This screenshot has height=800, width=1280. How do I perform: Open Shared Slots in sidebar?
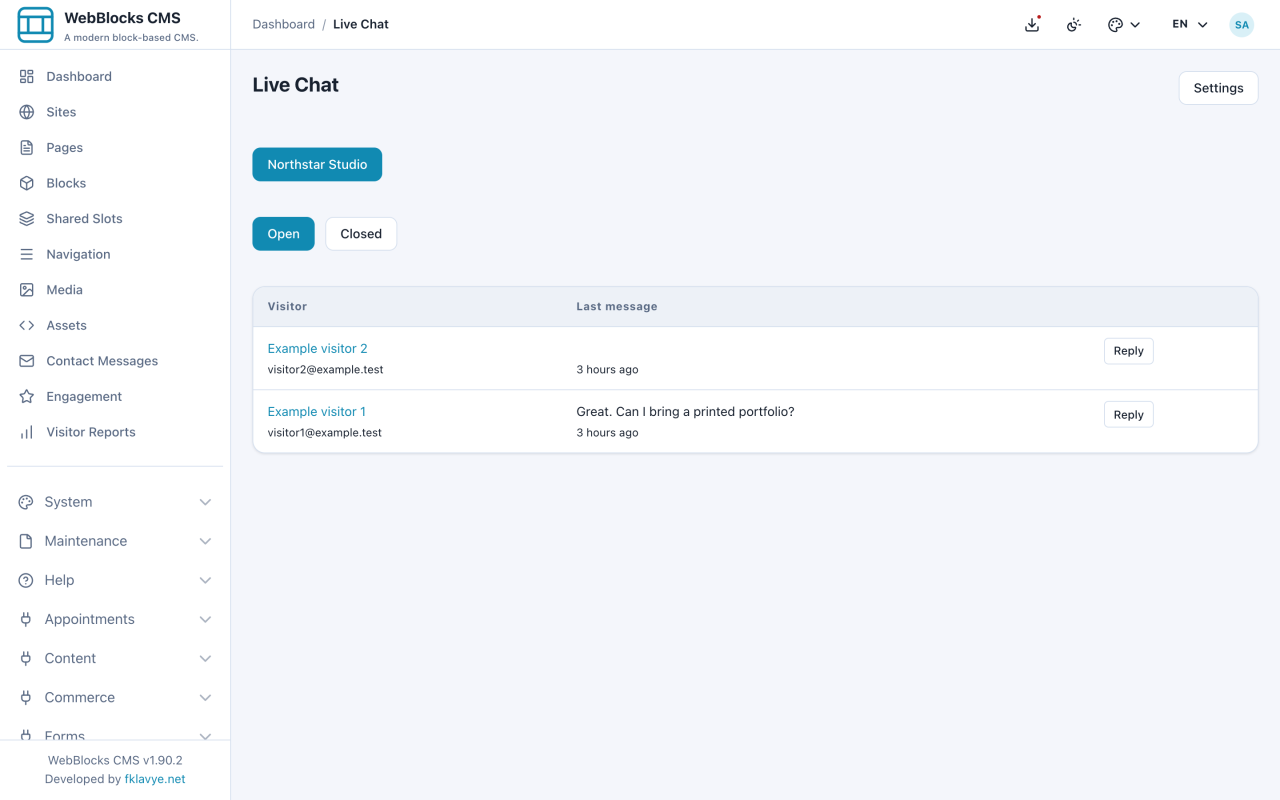click(115, 218)
